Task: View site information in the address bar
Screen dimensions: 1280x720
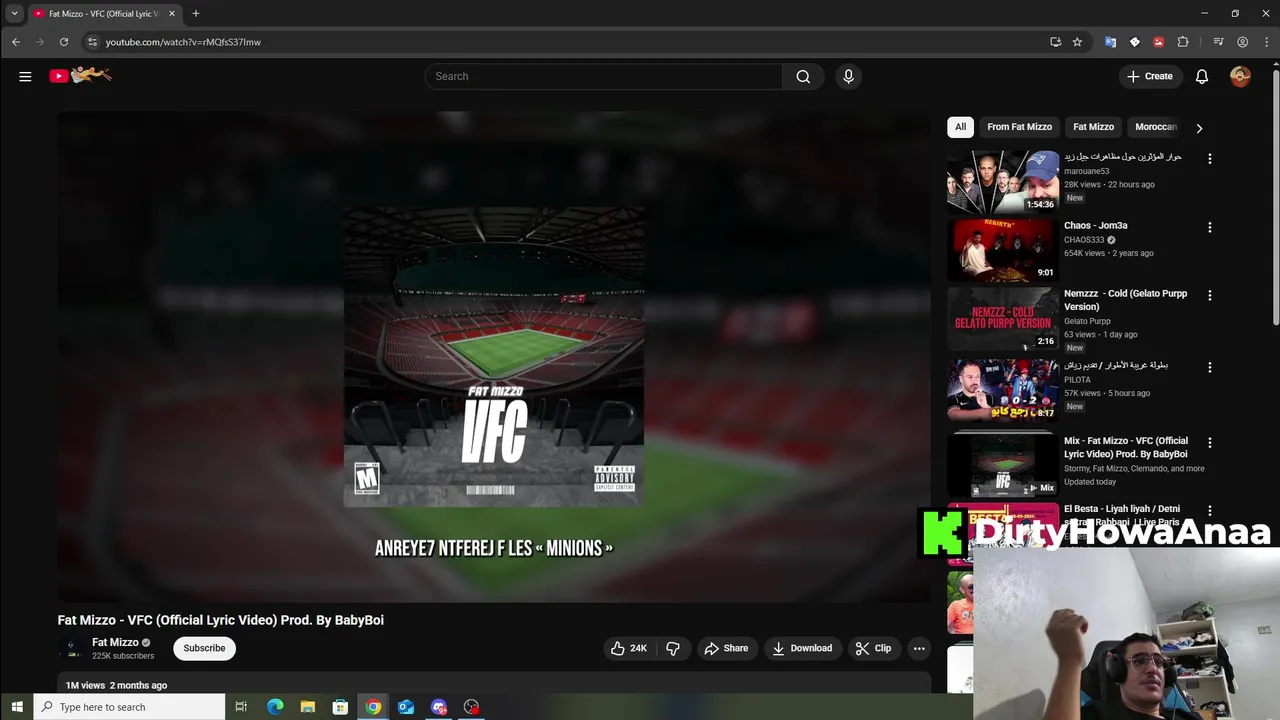Action: point(92,42)
